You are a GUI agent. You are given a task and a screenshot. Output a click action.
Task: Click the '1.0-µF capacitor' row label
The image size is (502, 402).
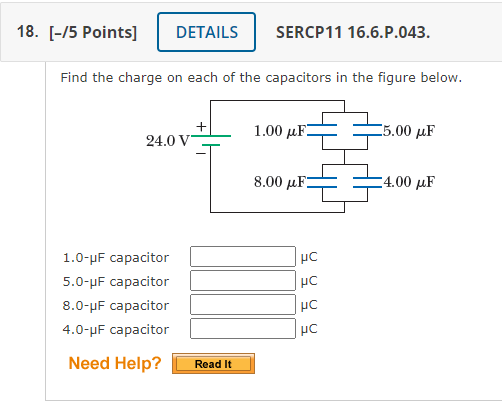(x=116, y=258)
